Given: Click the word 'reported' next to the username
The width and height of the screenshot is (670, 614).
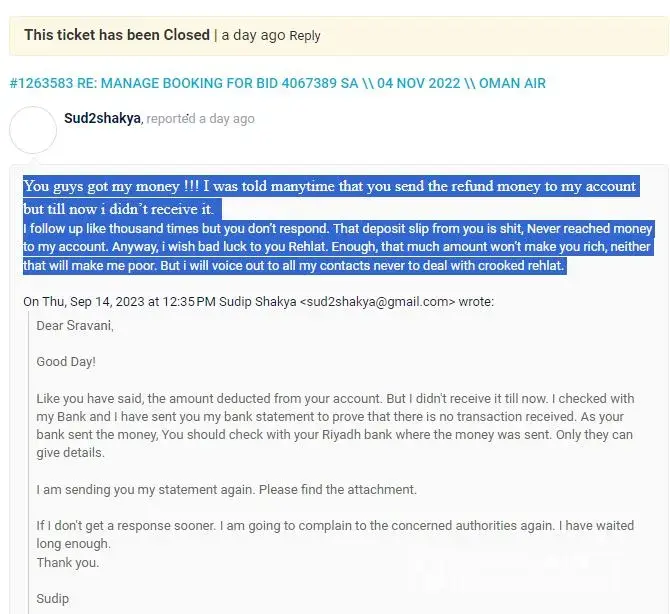Looking at the screenshot, I should [171, 119].
